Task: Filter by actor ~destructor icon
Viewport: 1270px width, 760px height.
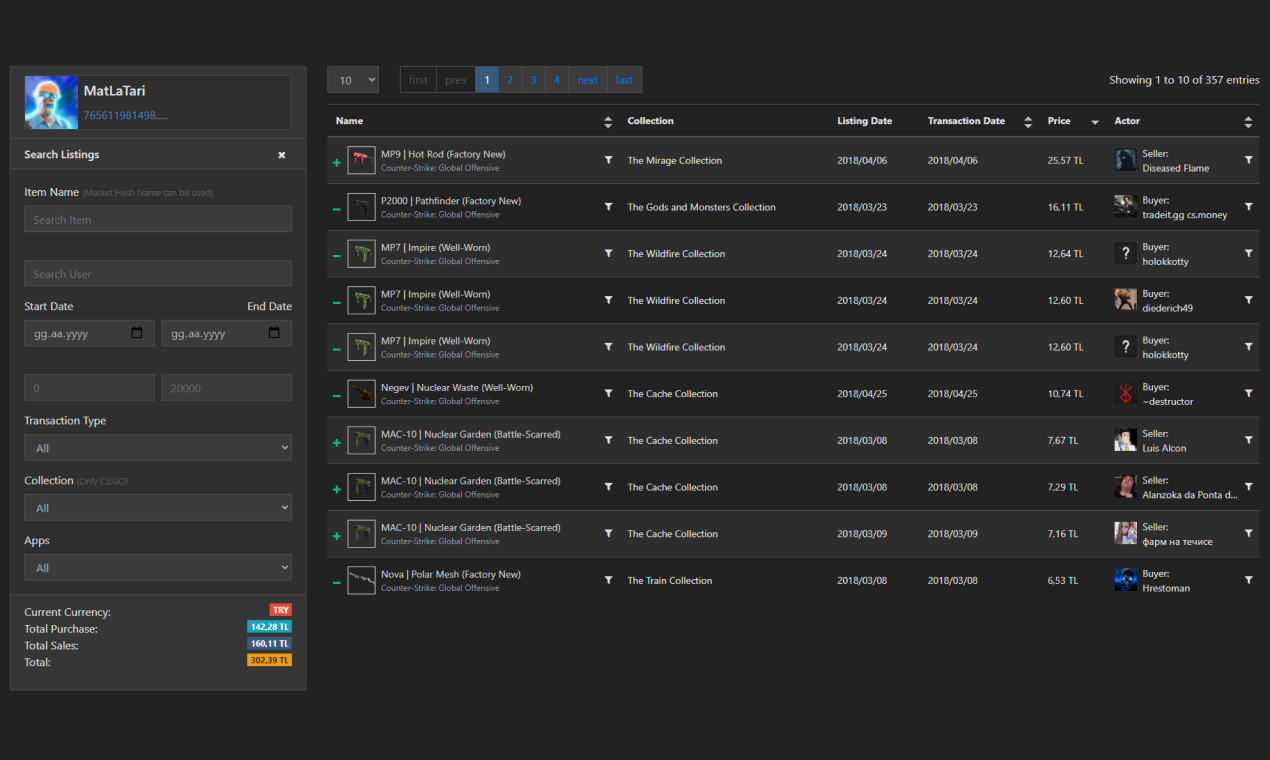Action: point(1248,394)
